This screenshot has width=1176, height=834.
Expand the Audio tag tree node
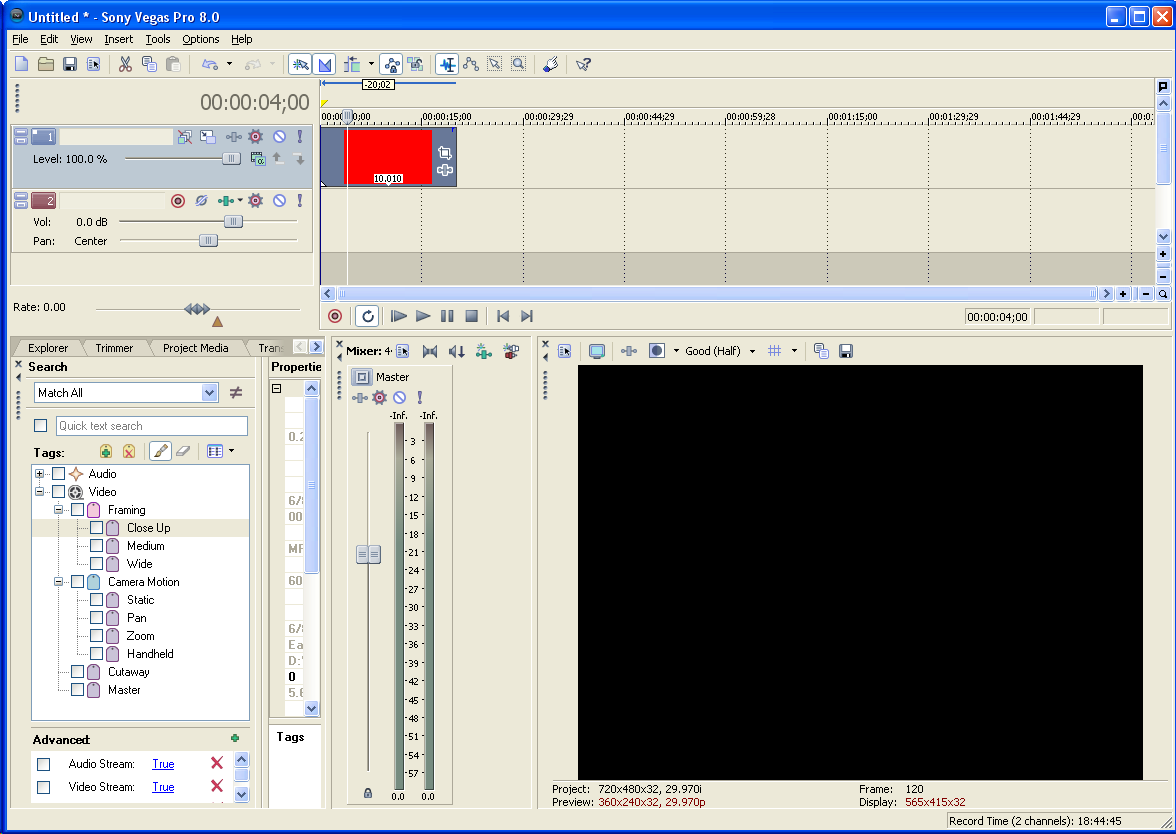click(39, 474)
